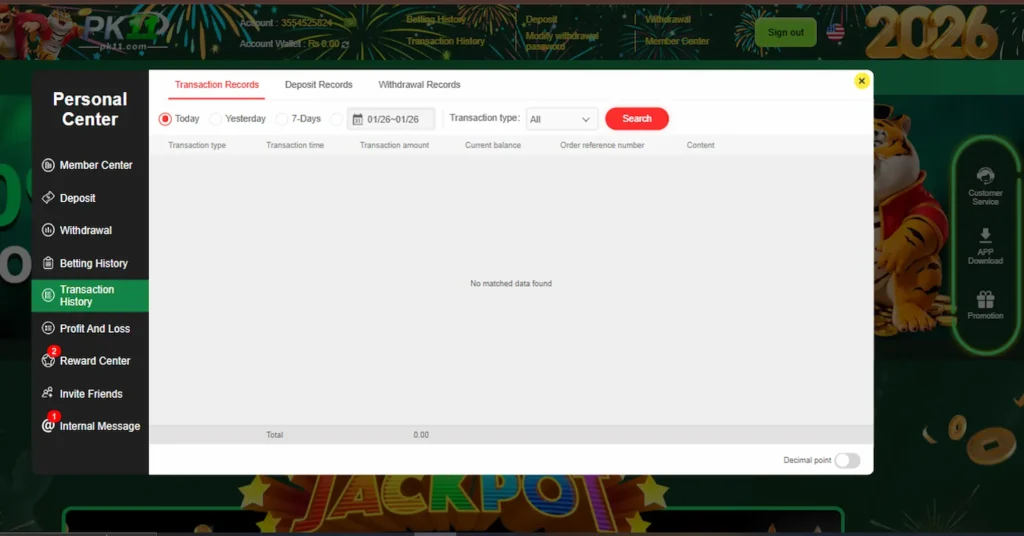Screen dimensions: 1024x536
Task: Click the Betting History sidebar icon
Action: pyautogui.click(x=48, y=263)
